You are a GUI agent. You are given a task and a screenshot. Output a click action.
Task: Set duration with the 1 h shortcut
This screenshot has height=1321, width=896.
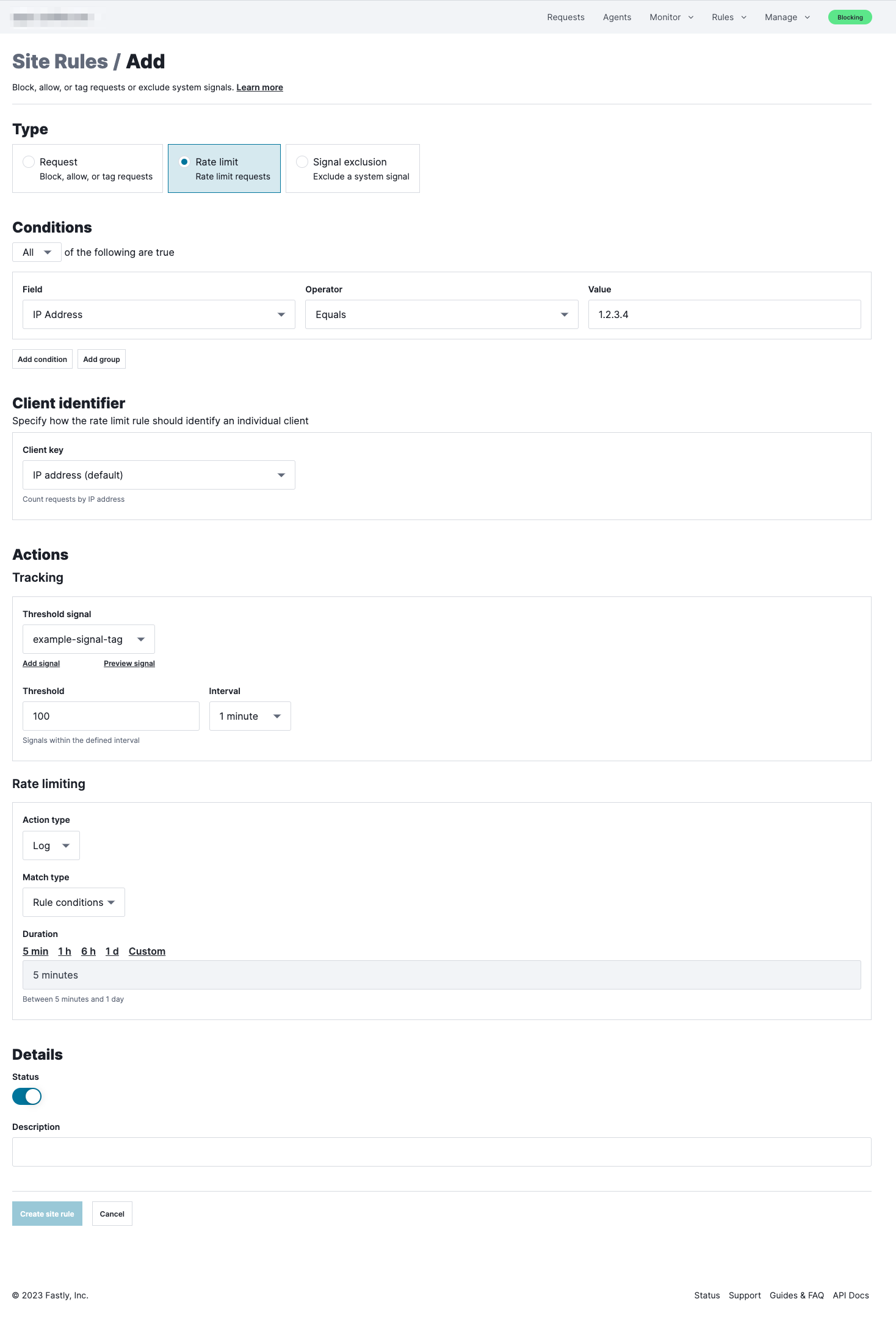click(x=65, y=951)
